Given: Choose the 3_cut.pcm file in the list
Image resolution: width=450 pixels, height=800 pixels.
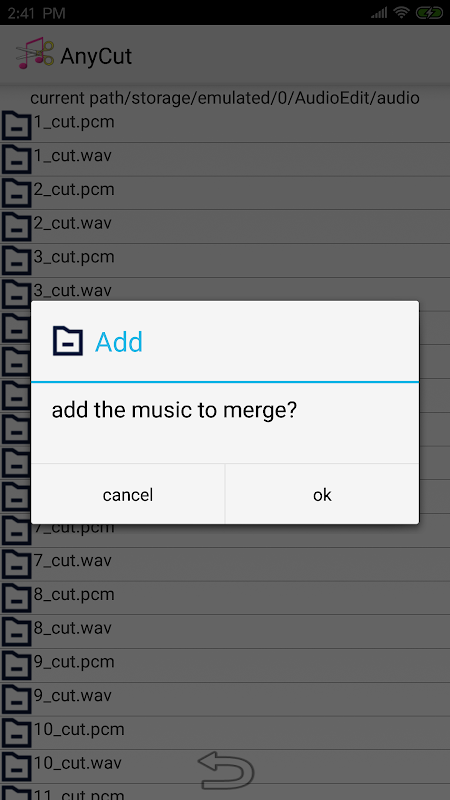Looking at the screenshot, I should point(225,260).
